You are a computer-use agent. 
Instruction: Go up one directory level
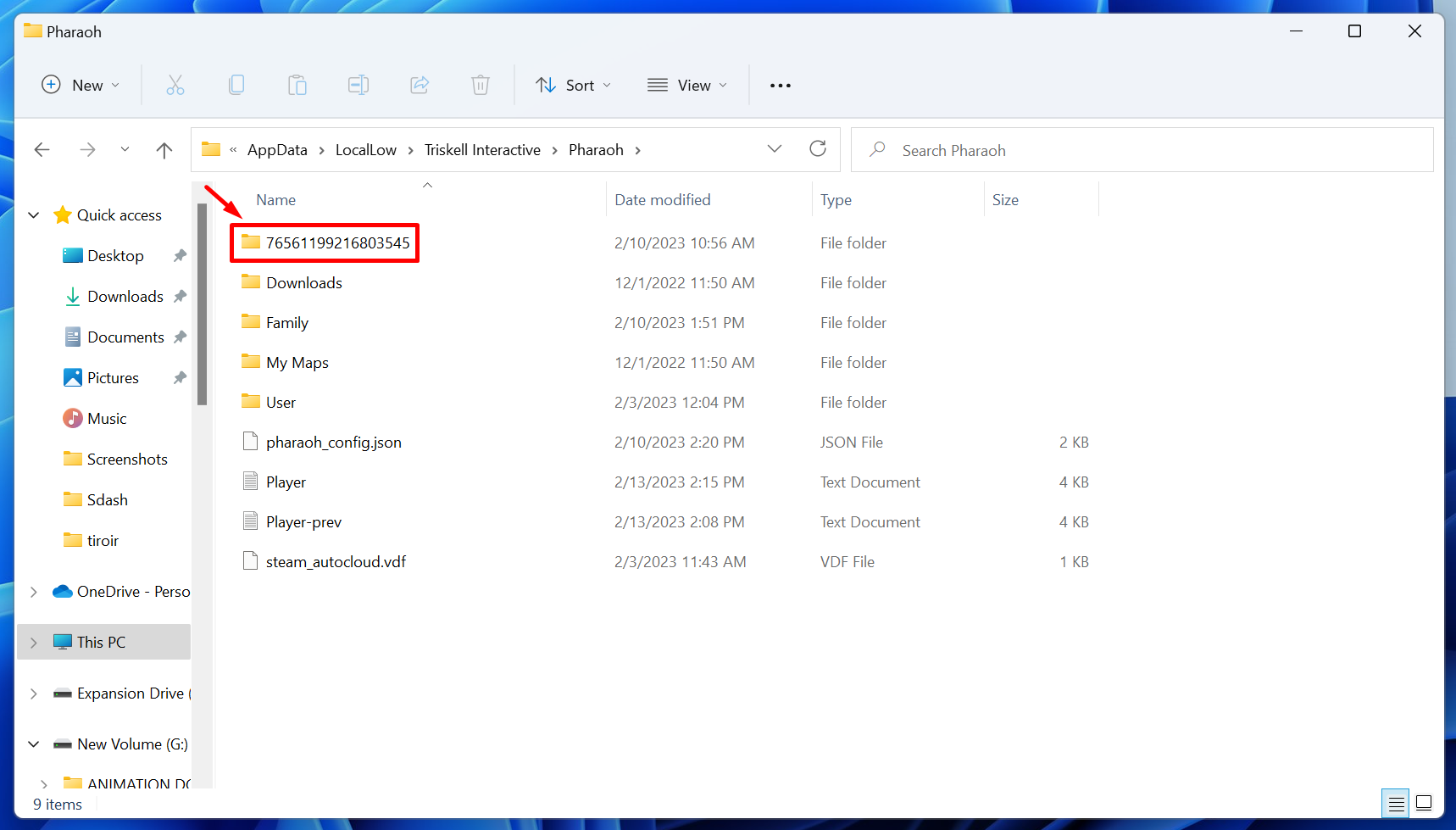164,150
